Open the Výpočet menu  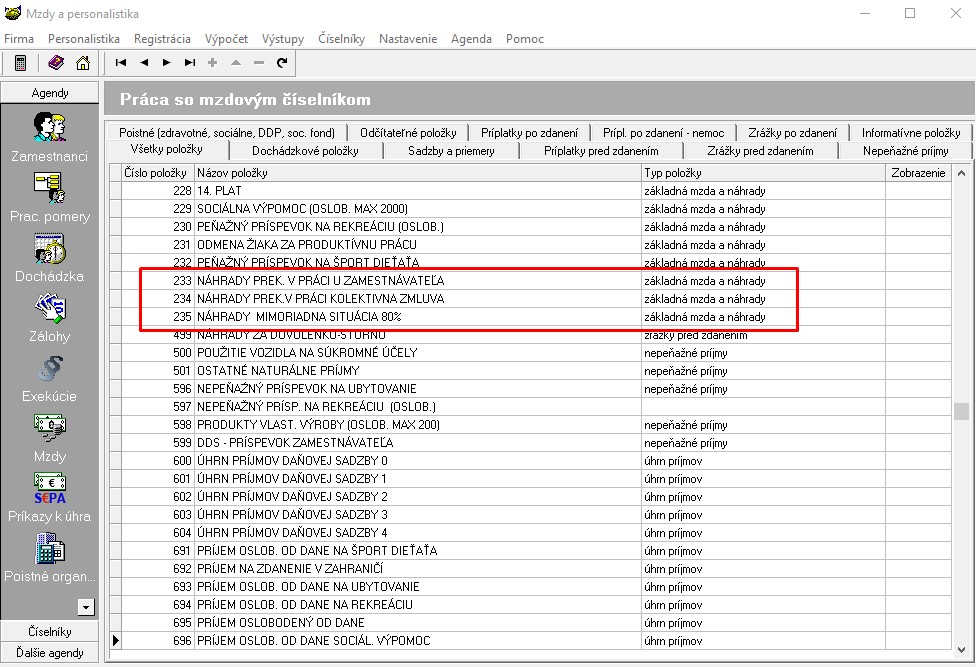[x=226, y=39]
